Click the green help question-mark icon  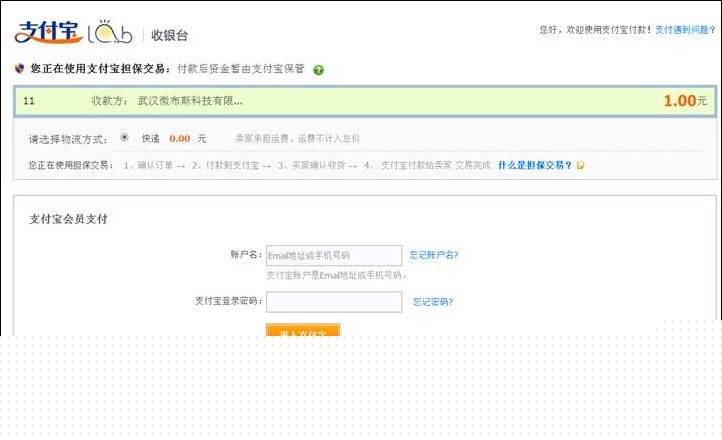click(318, 70)
